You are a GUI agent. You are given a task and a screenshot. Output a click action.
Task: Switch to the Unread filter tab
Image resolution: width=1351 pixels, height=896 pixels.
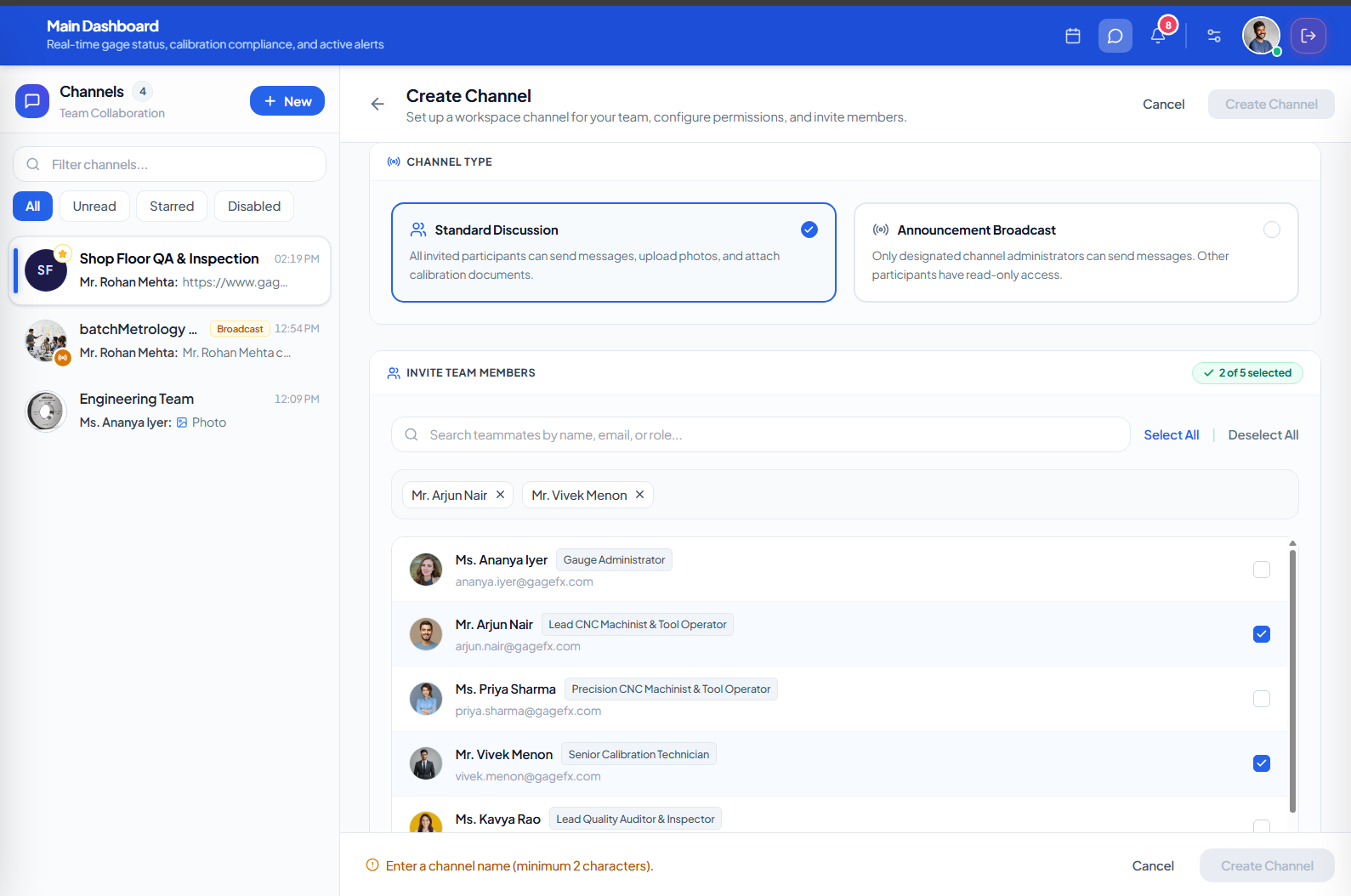(94, 207)
